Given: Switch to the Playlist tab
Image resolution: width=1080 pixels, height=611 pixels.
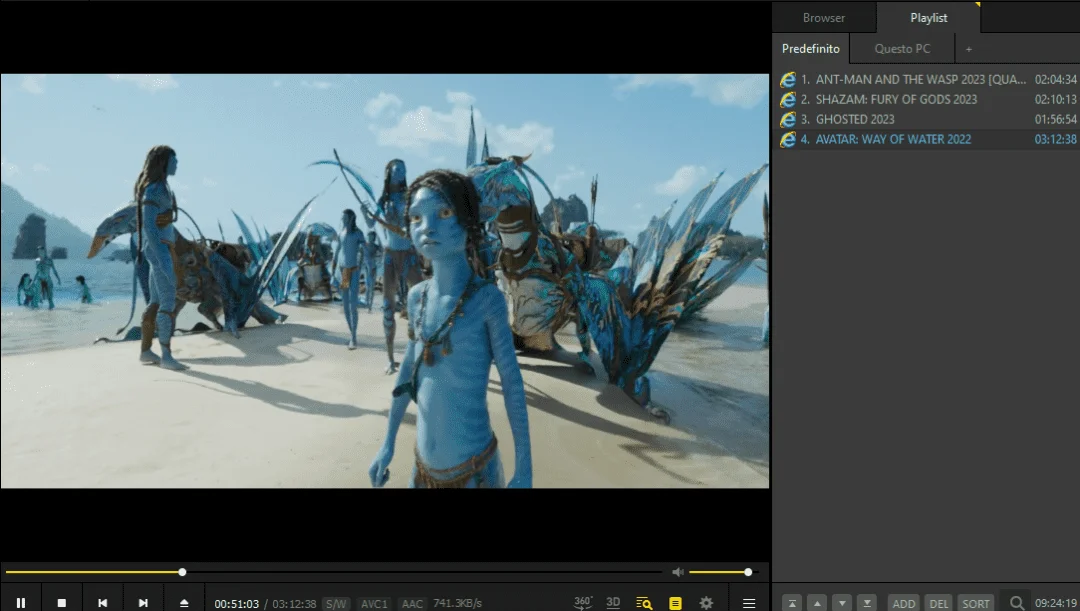Looking at the screenshot, I should coord(928,18).
